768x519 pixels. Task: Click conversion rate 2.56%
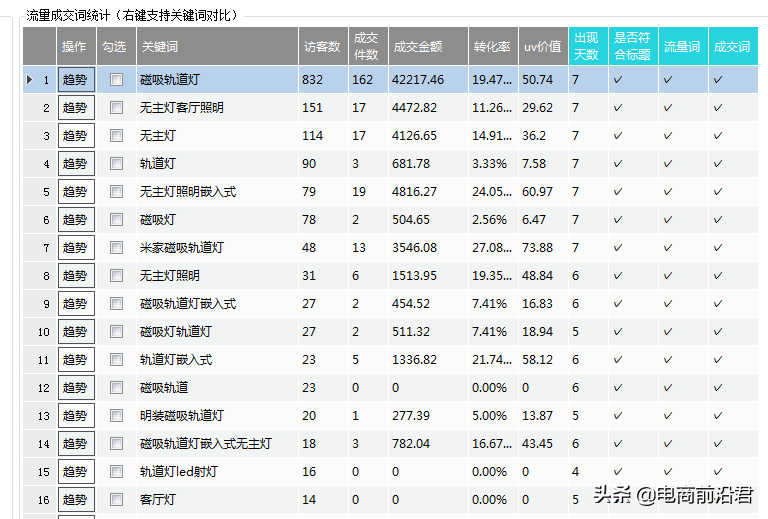pyautogui.click(x=489, y=219)
